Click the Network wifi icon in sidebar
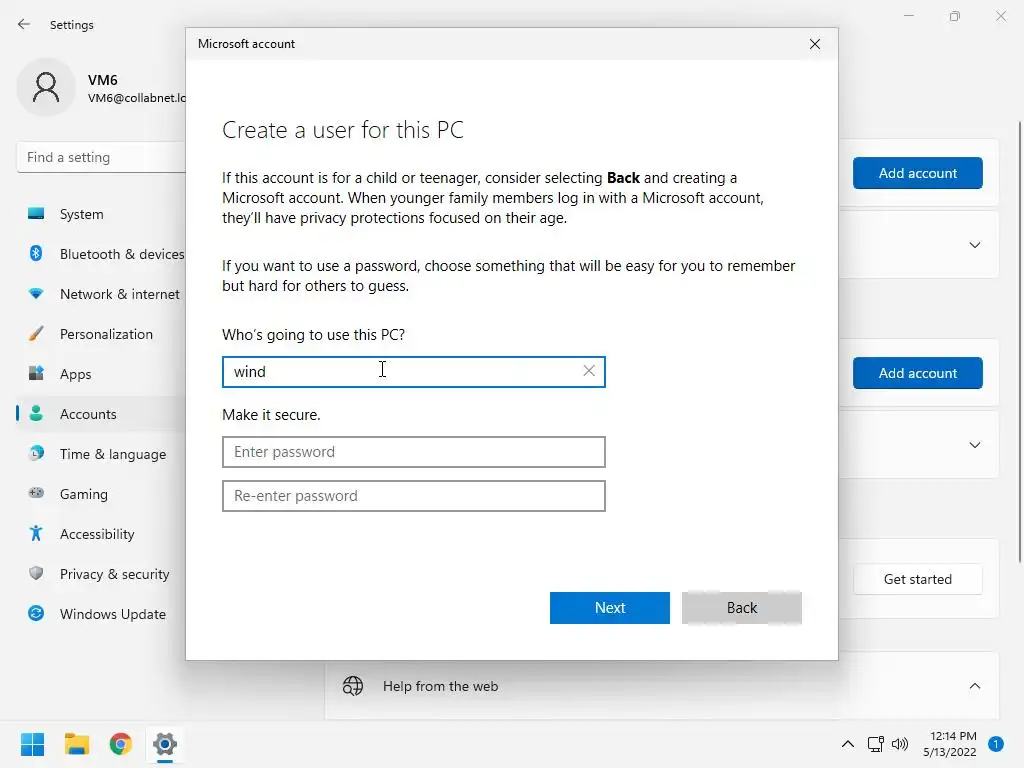Viewport: 1024px width, 768px height. (x=36, y=294)
